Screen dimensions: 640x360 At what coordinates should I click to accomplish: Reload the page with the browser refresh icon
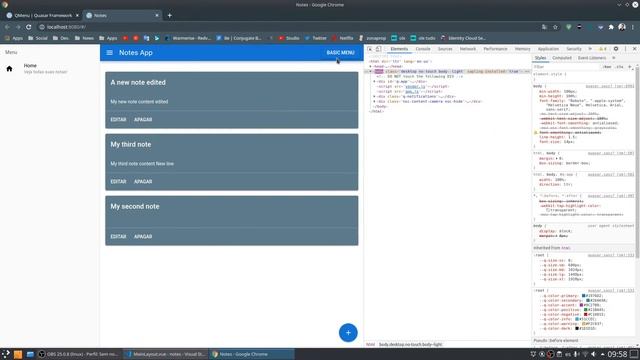[x=29, y=27]
